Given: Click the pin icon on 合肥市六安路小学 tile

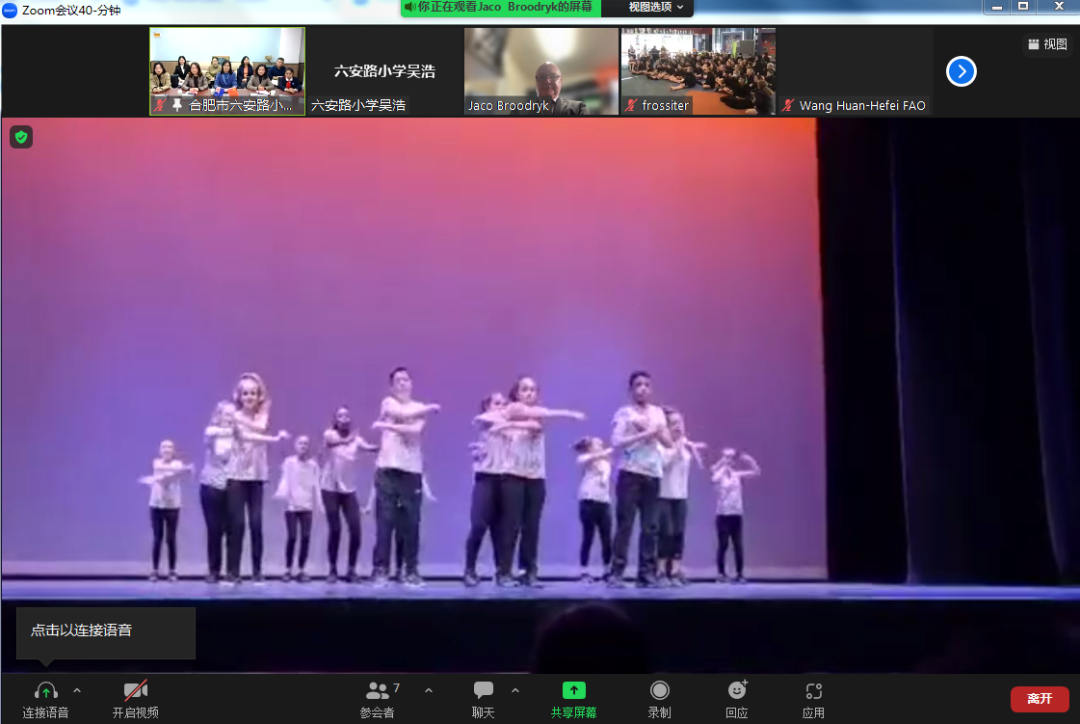Looking at the screenshot, I should [x=177, y=105].
